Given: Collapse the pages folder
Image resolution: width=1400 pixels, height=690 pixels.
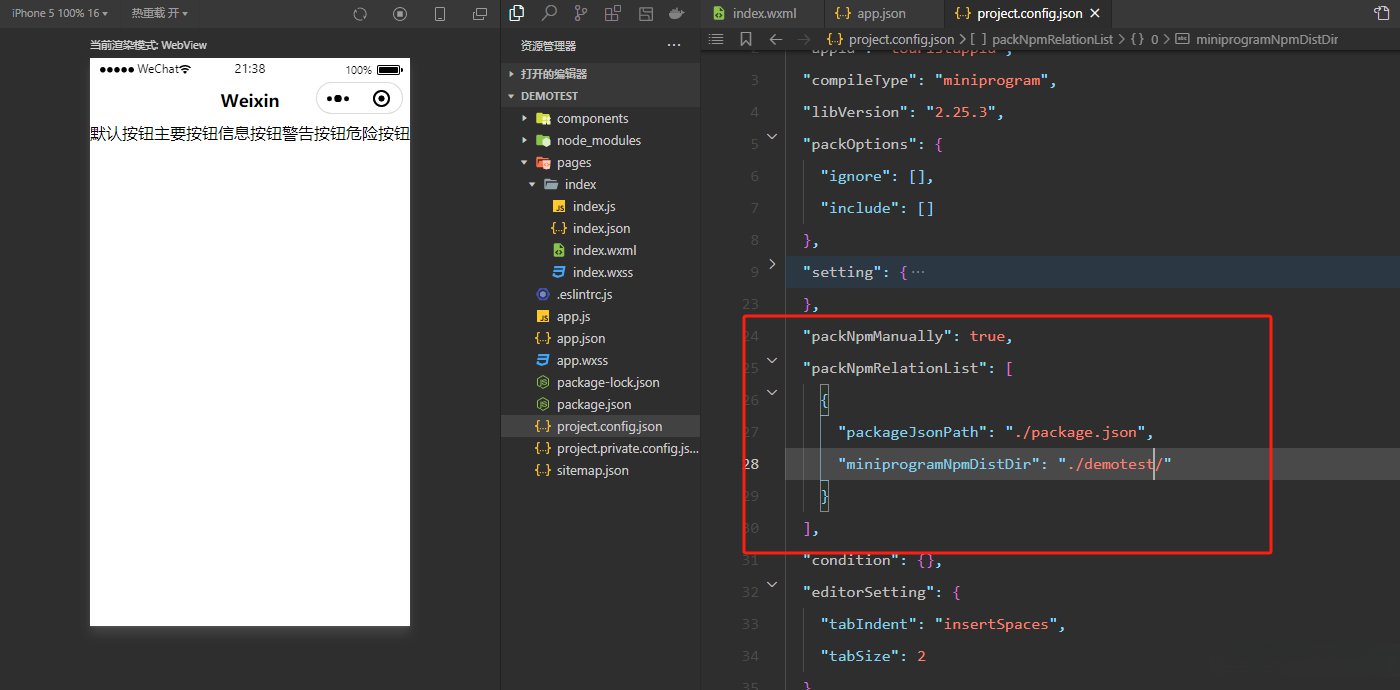Looking at the screenshot, I should coord(524,163).
